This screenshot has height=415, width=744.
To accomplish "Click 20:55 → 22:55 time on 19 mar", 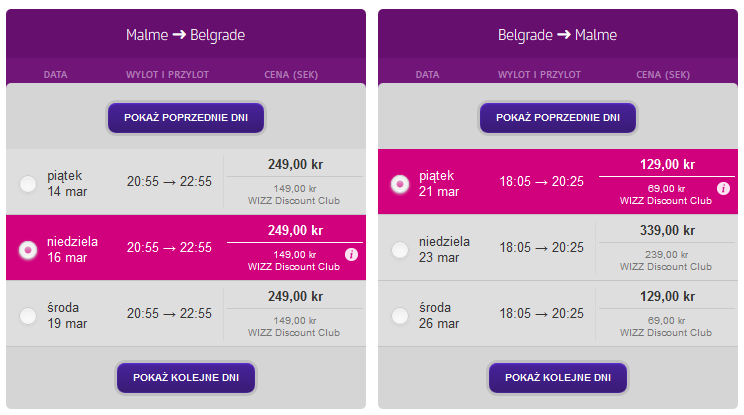I will [169, 314].
